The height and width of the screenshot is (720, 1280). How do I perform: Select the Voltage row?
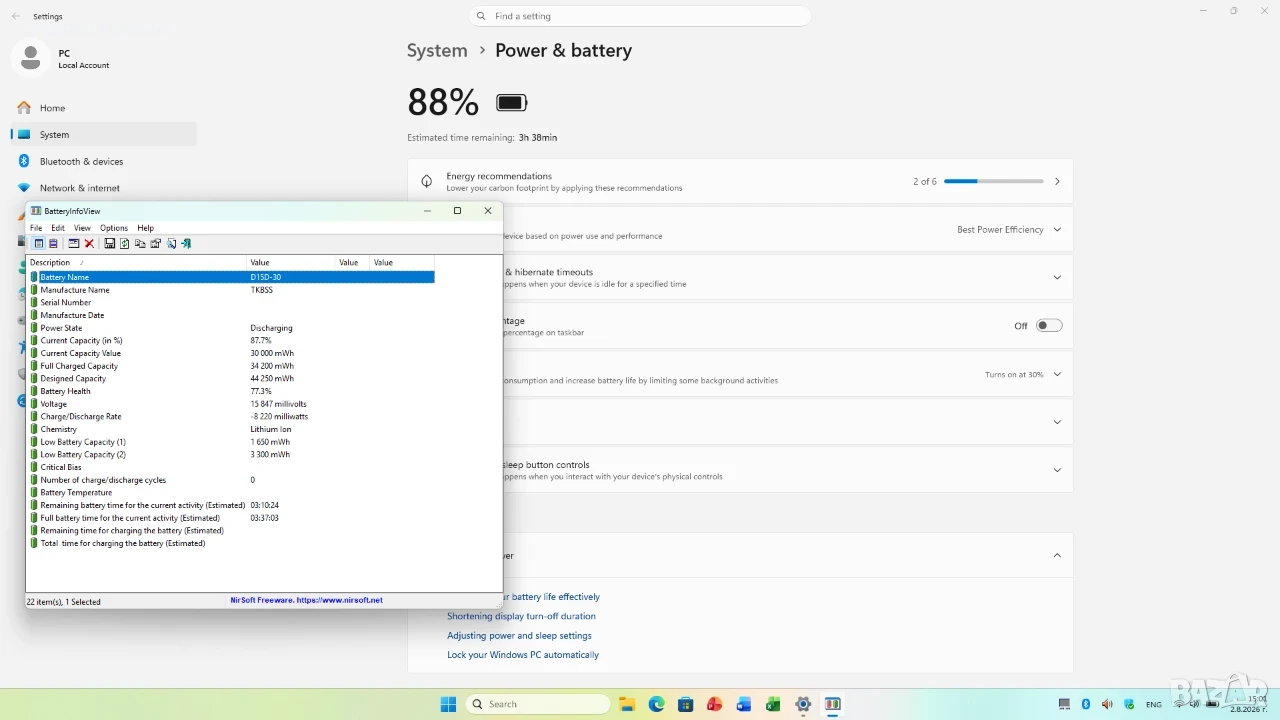pos(231,404)
